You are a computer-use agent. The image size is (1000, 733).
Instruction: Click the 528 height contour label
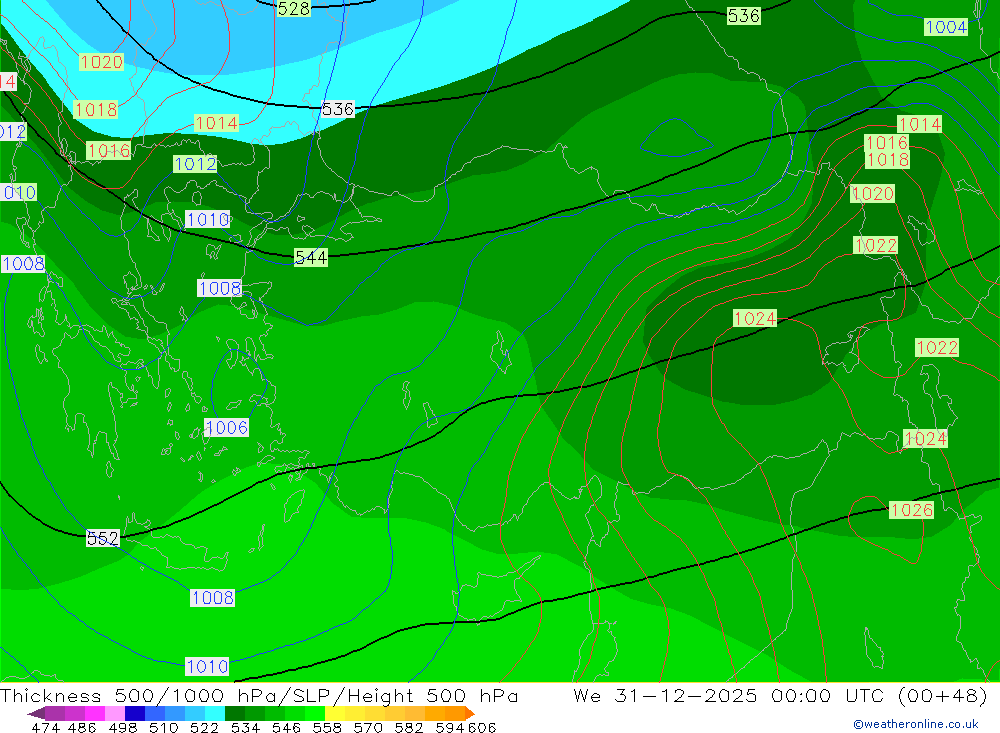(294, 8)
